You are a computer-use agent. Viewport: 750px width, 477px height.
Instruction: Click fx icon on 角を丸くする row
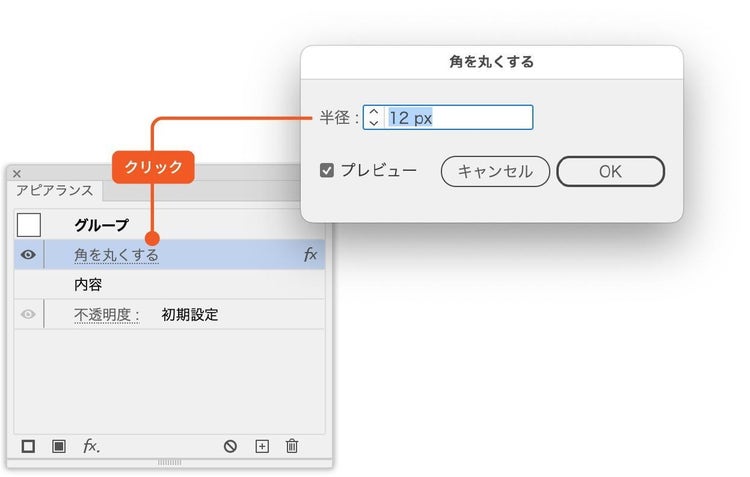click(x=310, y=255)
